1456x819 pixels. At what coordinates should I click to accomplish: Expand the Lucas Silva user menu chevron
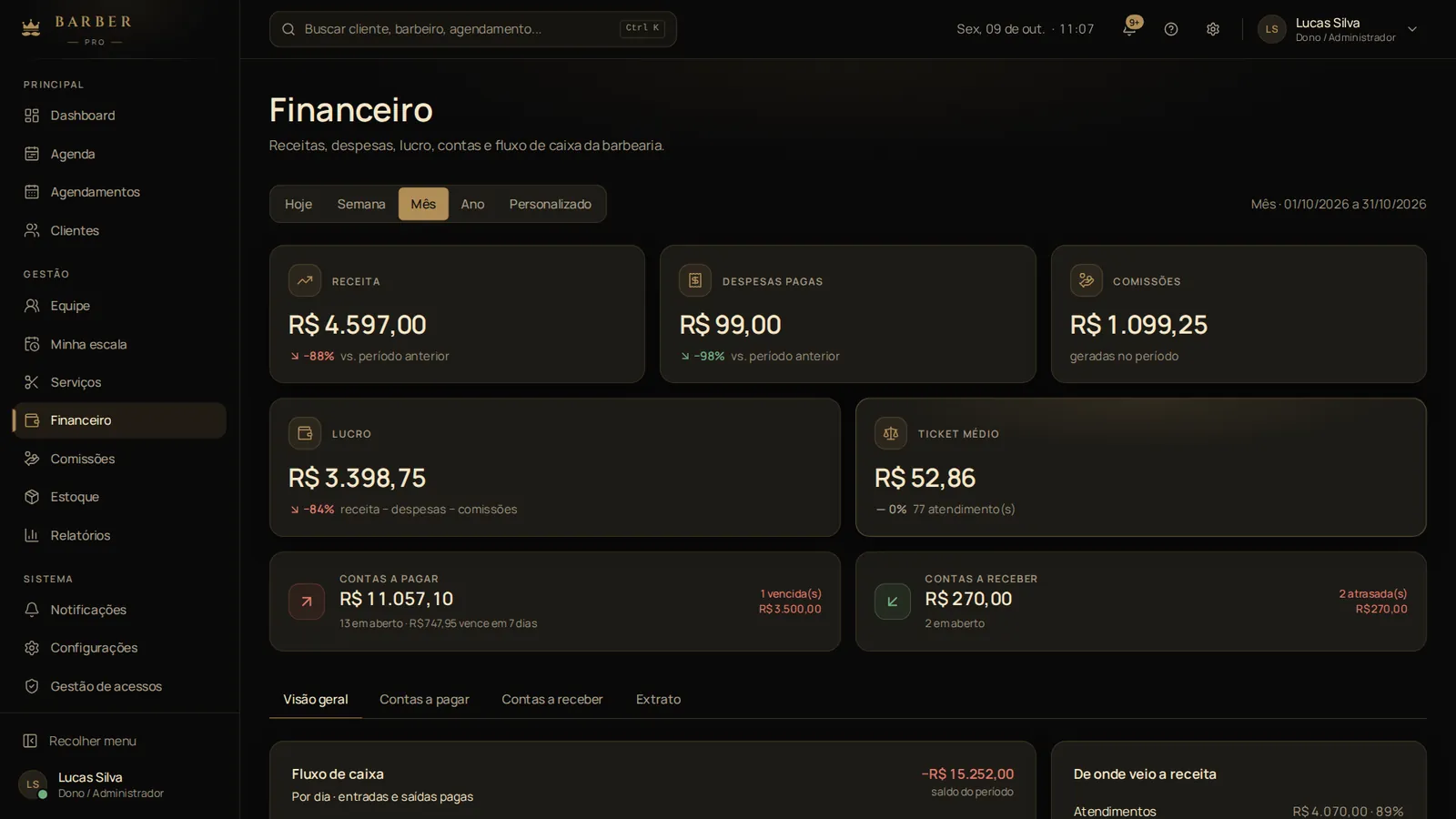tap(1412, 29)
